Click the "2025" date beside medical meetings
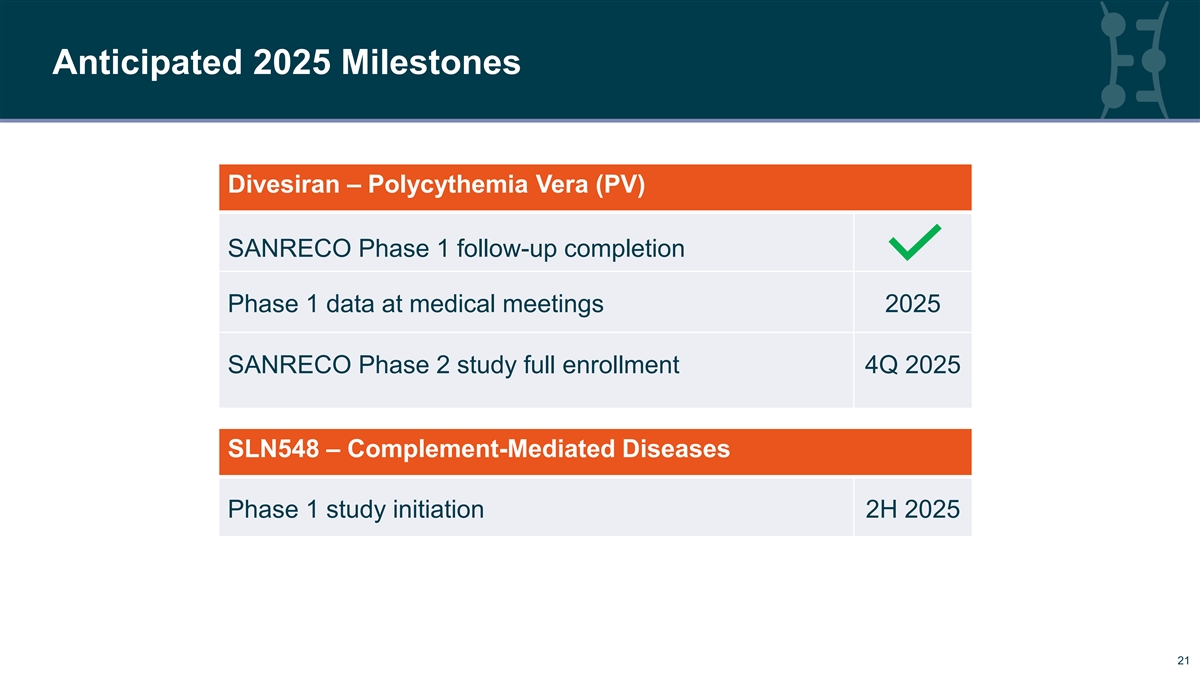1200x675 pixels. pos(912,303)
